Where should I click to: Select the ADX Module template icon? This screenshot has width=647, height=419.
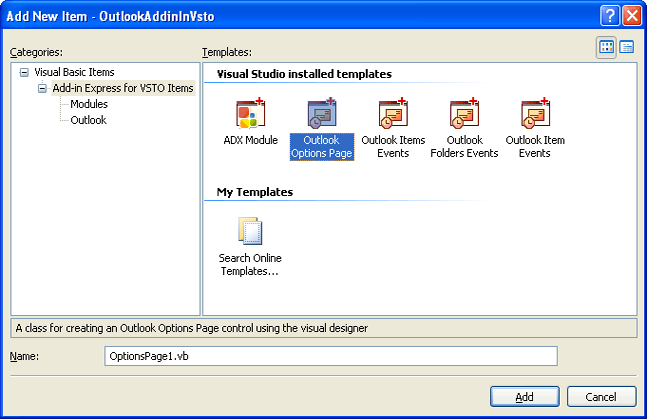250,113
